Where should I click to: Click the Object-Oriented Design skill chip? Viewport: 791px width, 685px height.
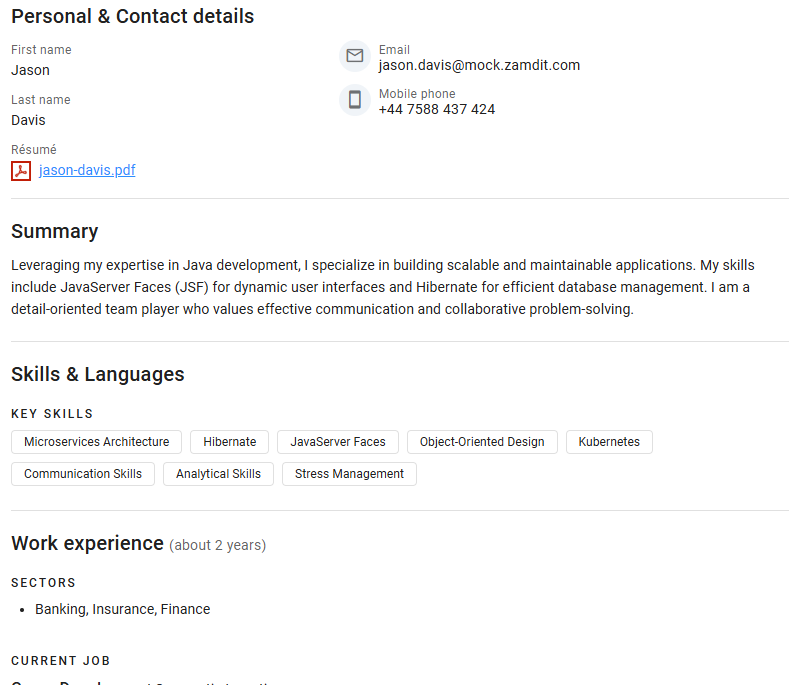[x=482, y=442]
